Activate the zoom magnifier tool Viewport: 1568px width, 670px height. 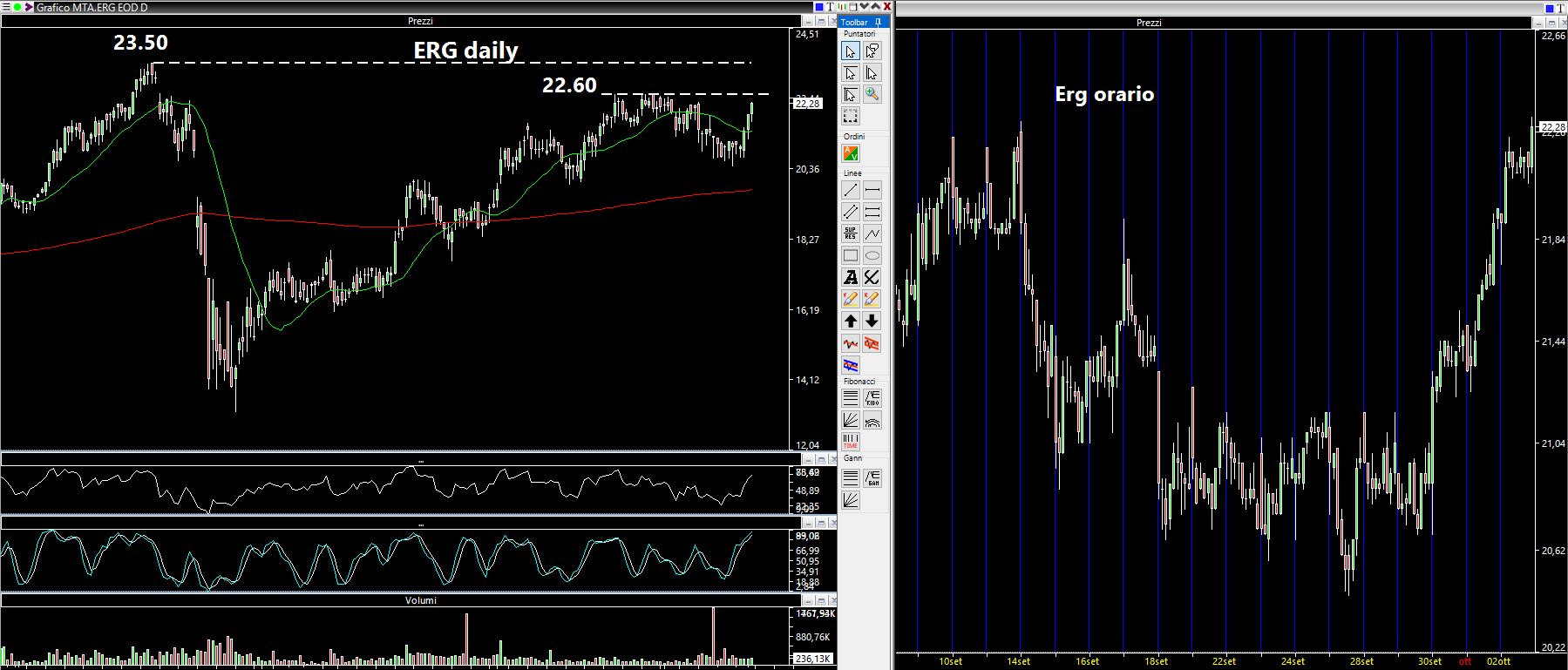click(872, 94)
